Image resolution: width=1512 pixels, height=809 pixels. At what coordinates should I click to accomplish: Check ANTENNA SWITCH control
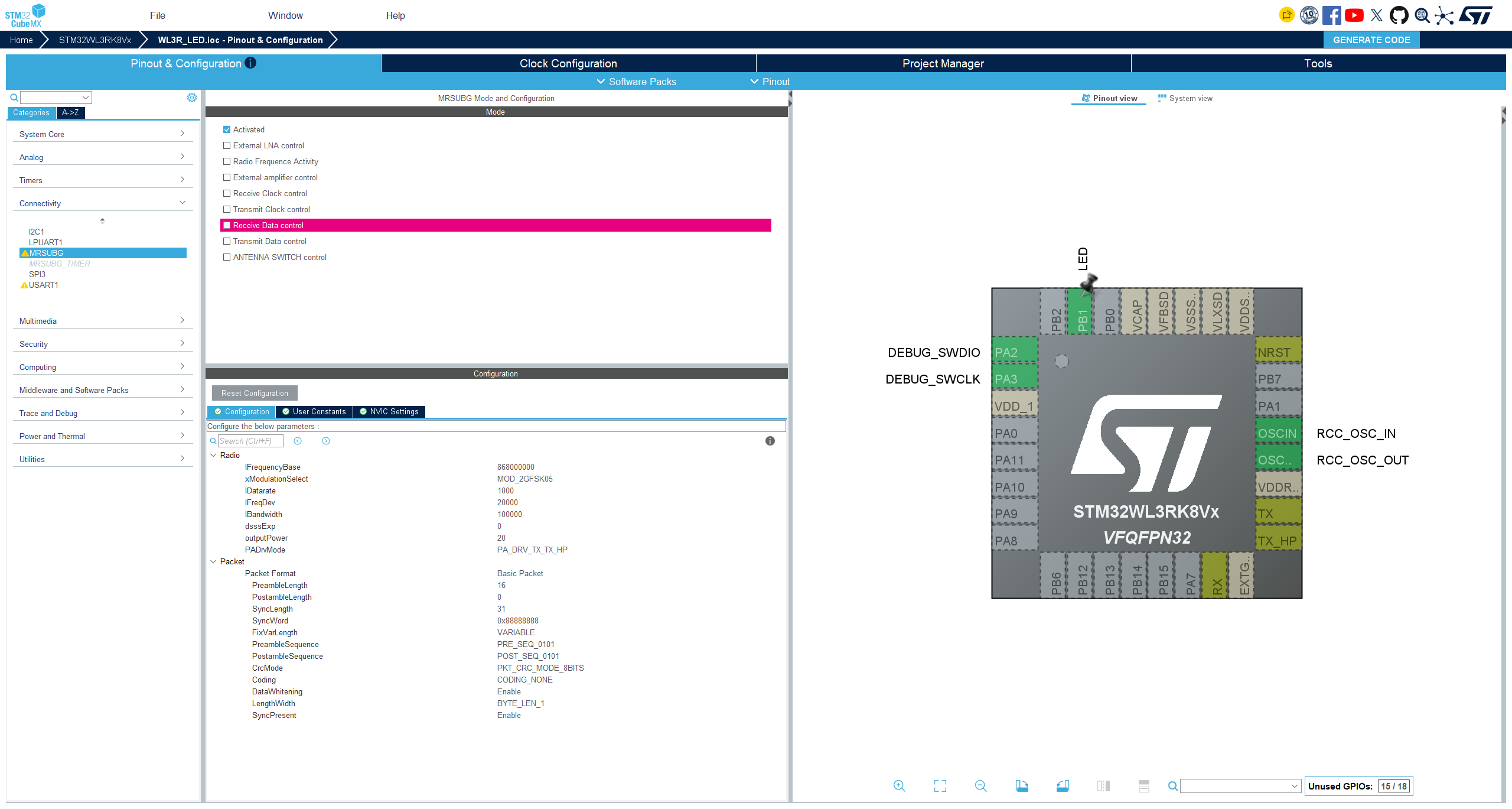click(227, 257)
